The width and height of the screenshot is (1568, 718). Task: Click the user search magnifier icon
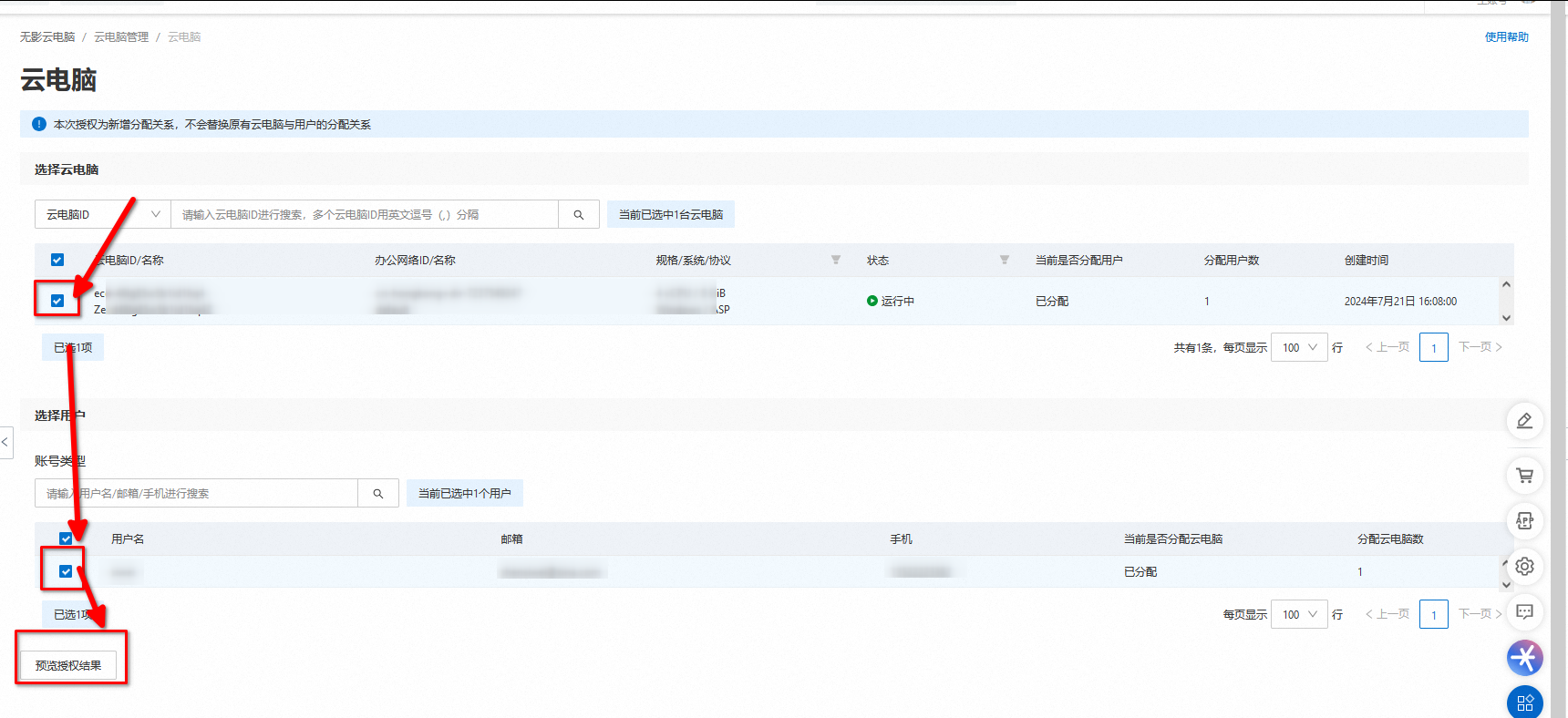coord(377,494)
